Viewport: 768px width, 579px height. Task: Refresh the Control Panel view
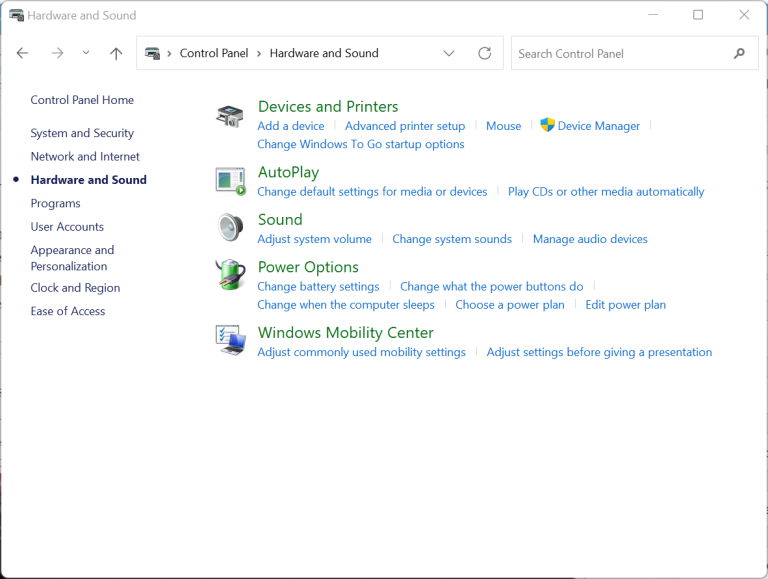coord(484,53)
